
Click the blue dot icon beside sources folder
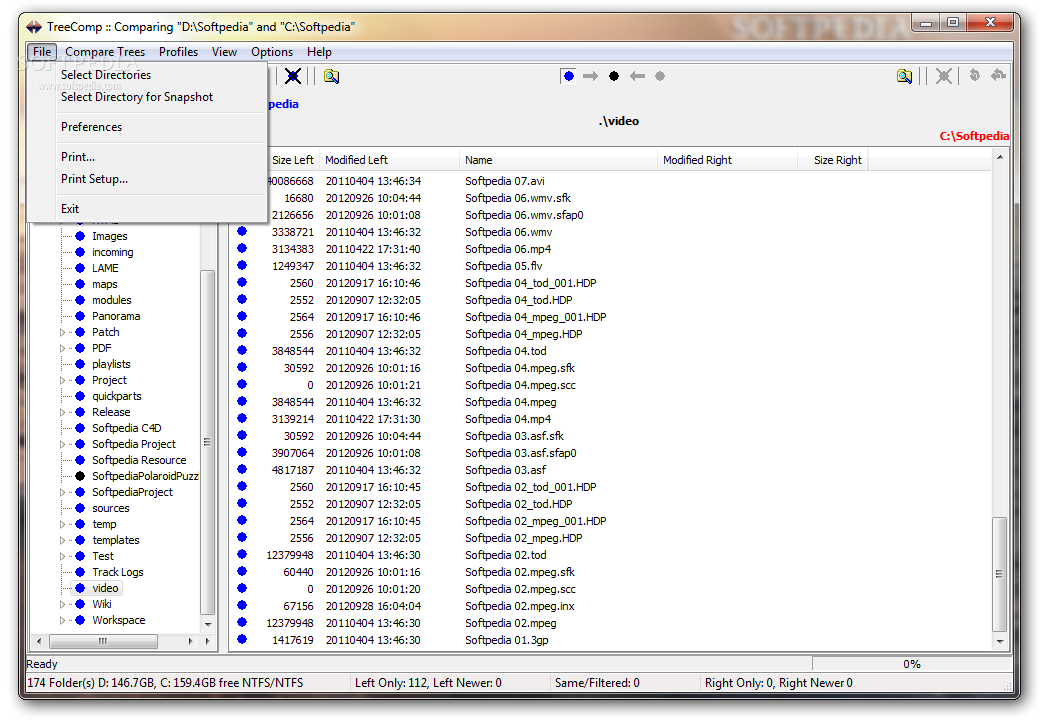pos(80,508)
